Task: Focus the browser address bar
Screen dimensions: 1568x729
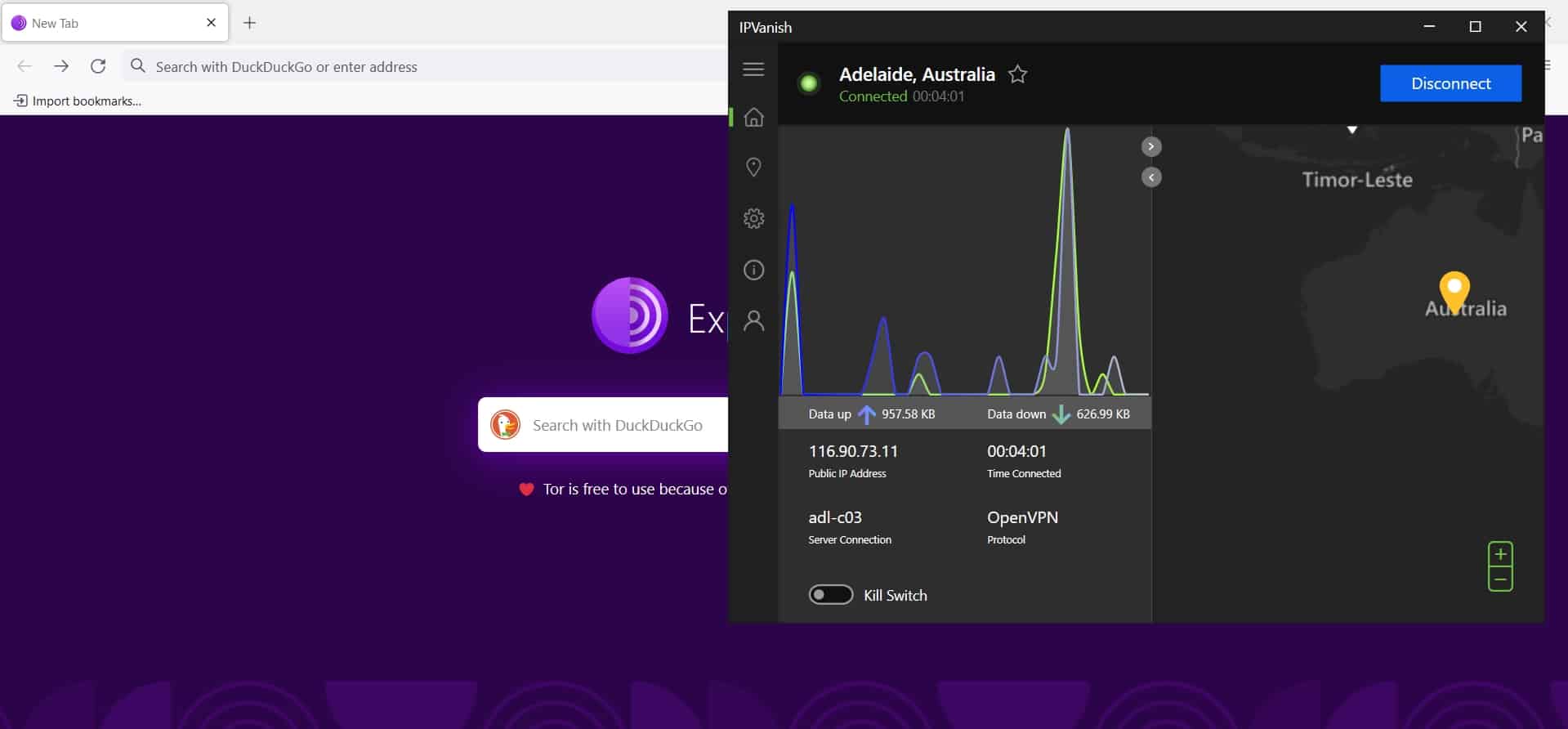Action: pyautogui.click(x=425, y=66)
